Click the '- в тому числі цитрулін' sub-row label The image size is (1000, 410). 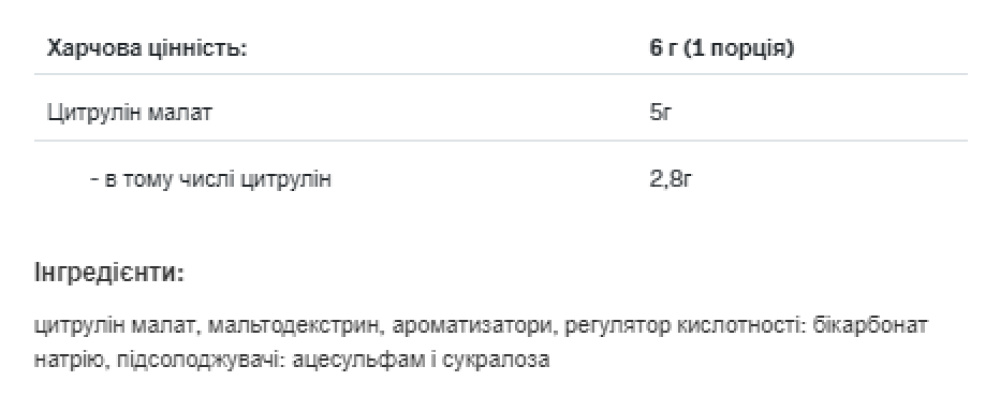coord(209,179)
